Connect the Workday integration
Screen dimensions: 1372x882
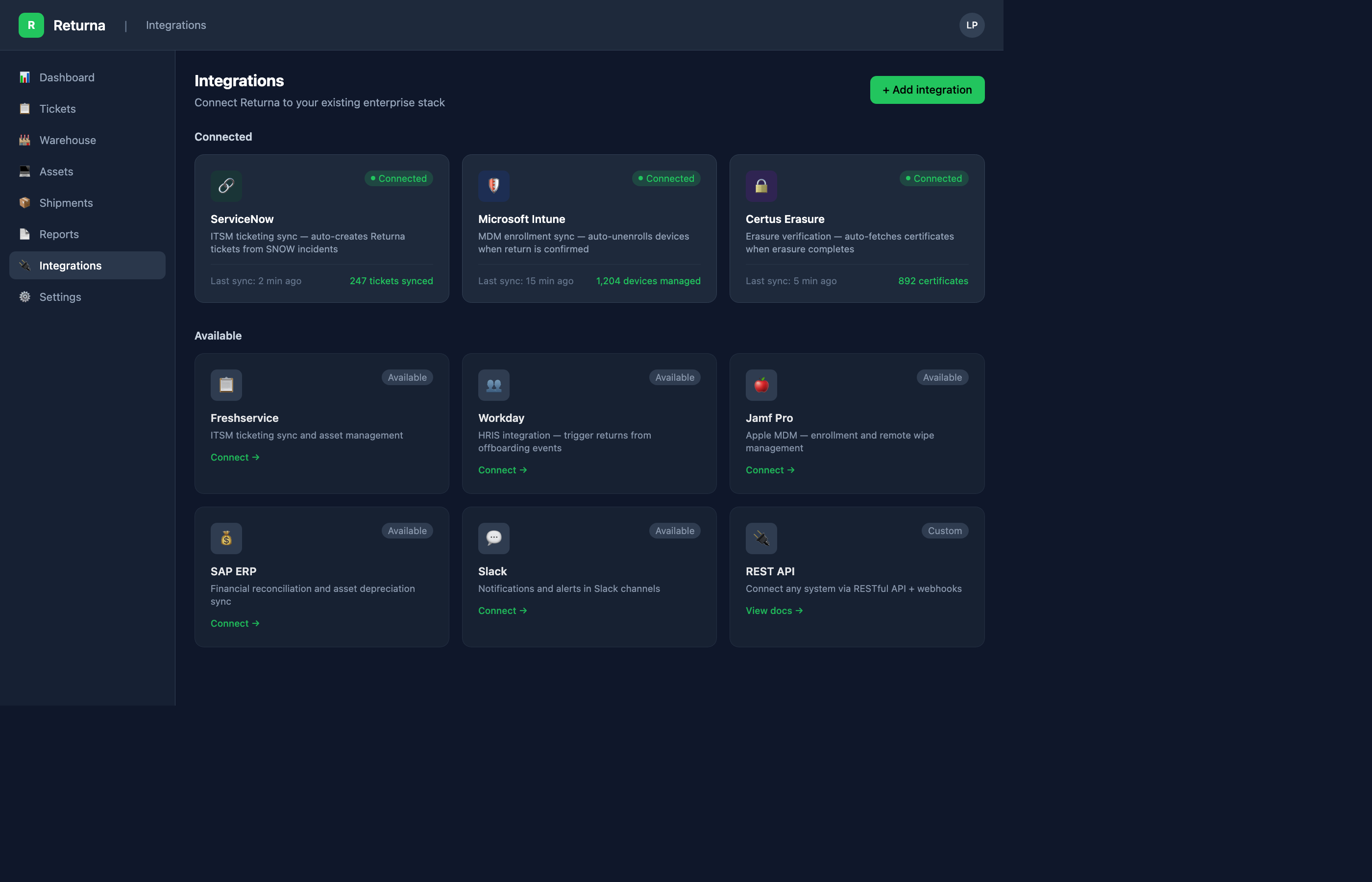[x=502, y=469]
